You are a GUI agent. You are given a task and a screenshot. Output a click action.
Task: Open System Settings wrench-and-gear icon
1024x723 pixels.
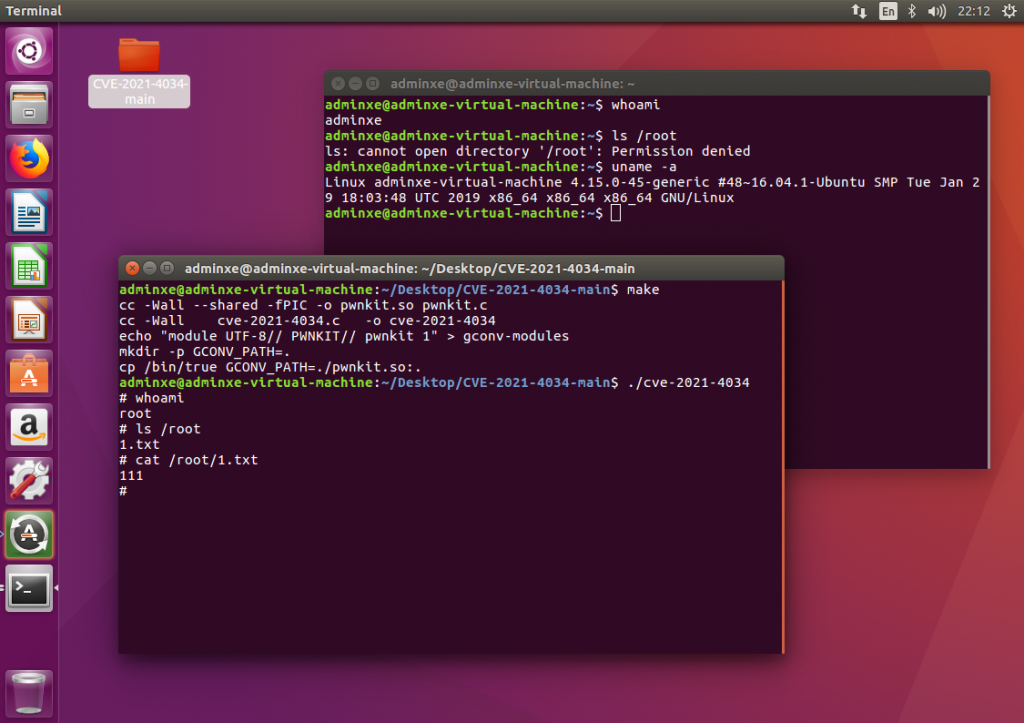[x=29, y=481]
